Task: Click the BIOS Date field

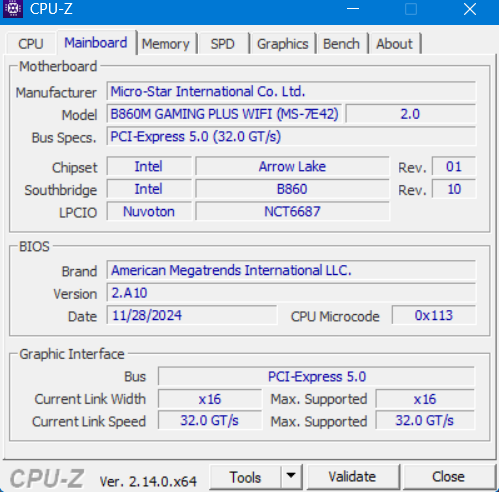Action: (192, 315)
